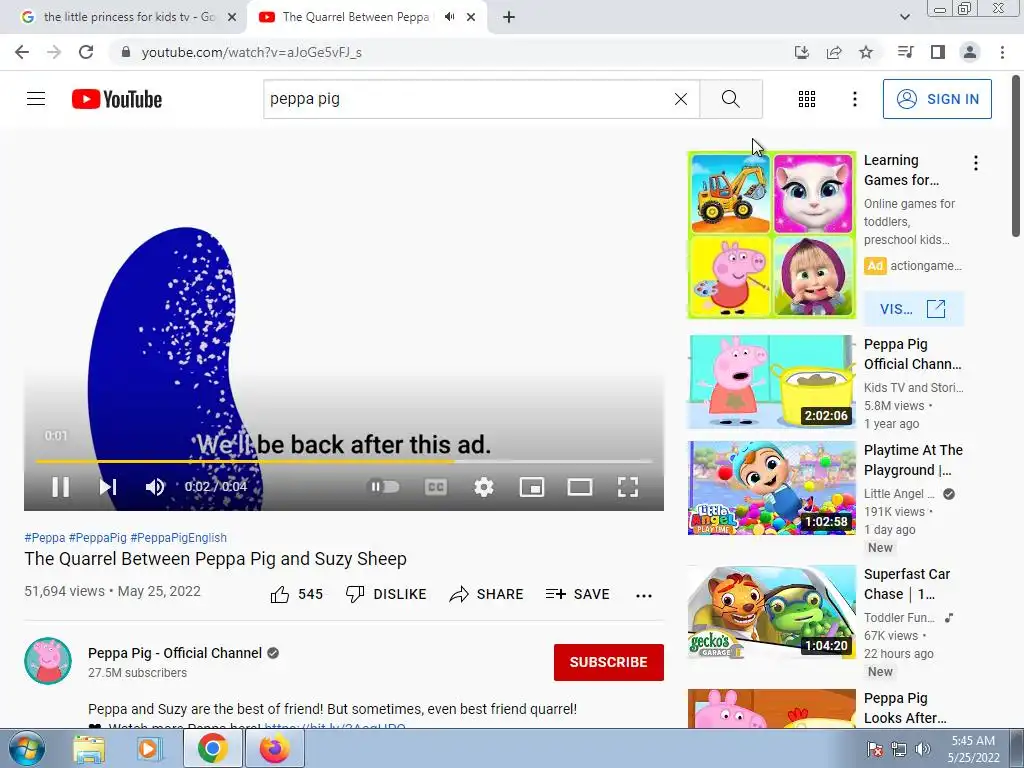Clear the search box with the X icon
Screen dimensions: 1024x768
click(680, 99)
